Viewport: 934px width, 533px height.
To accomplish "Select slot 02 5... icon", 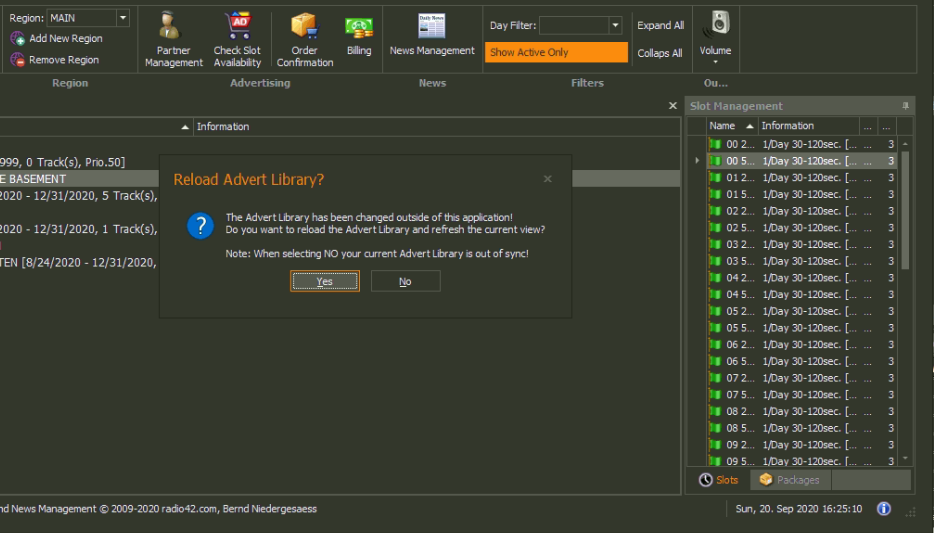I will [x=715, y=227].
